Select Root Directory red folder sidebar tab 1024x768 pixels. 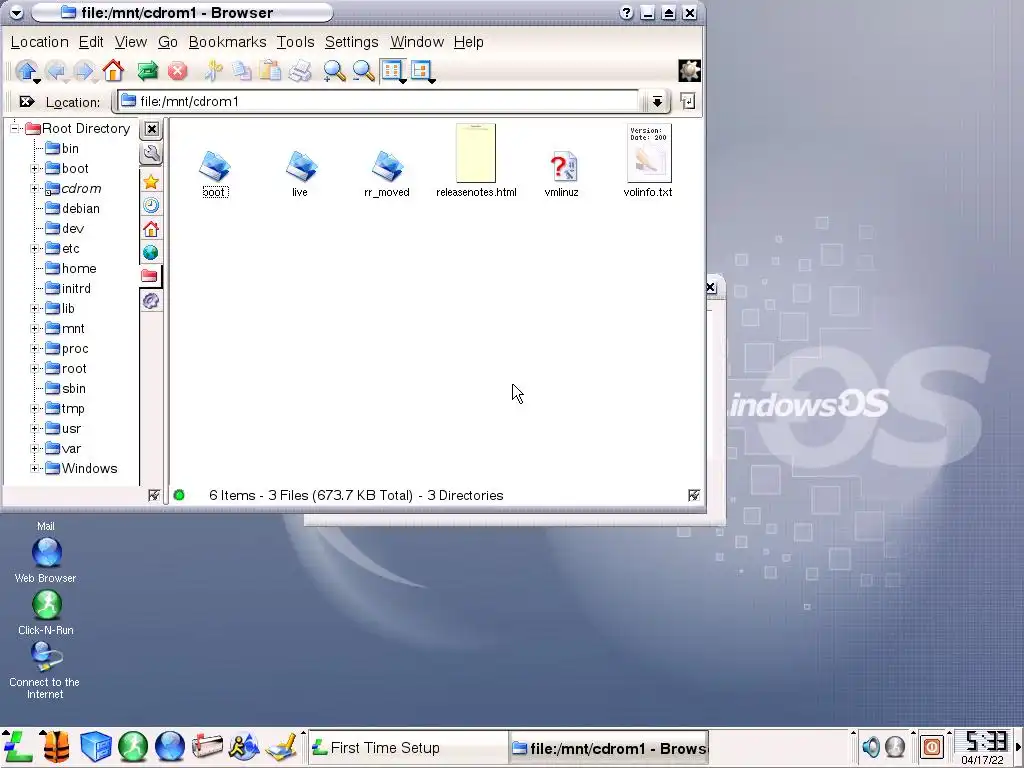[x=150, y=276]
